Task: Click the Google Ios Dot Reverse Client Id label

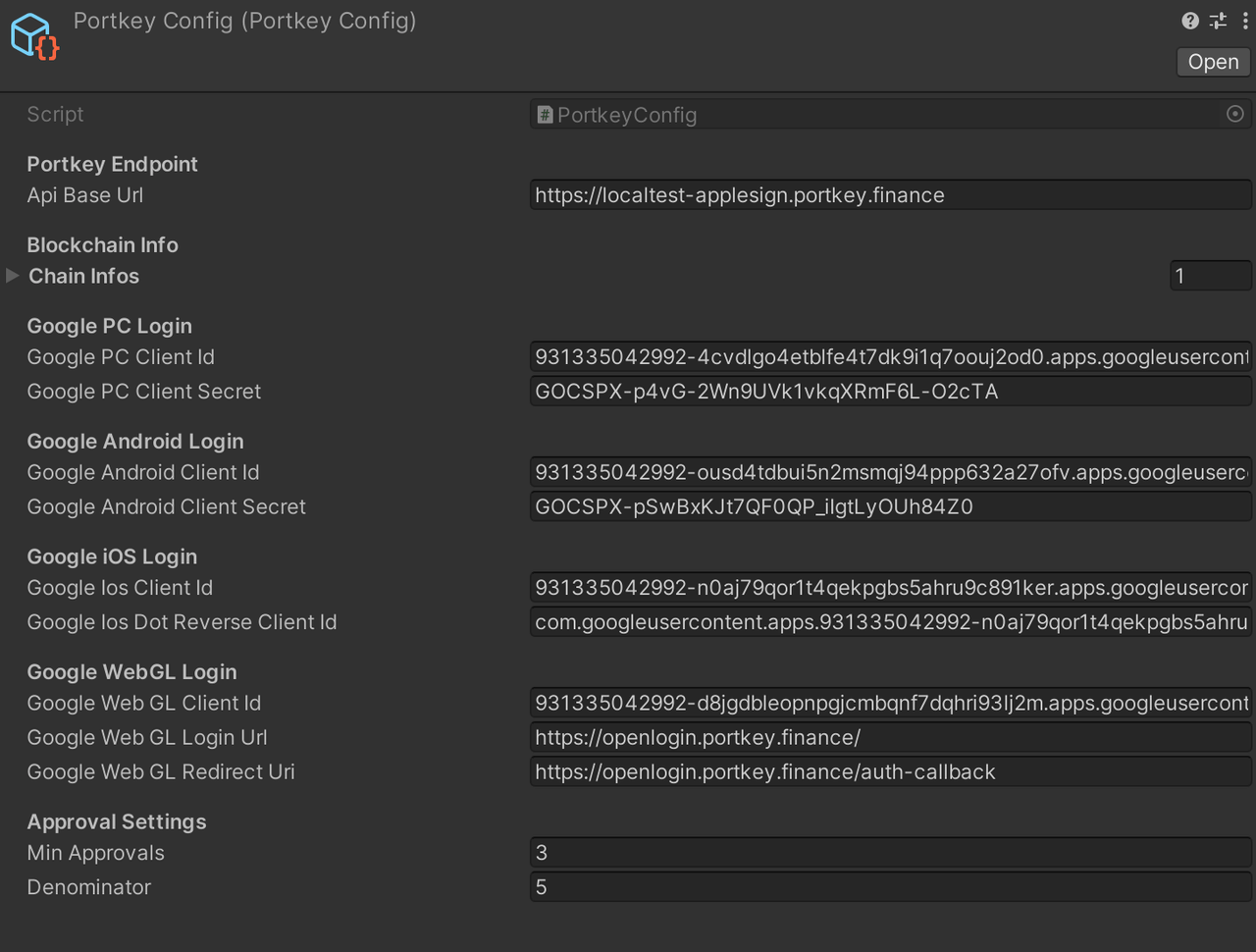Action: (182, 621)
